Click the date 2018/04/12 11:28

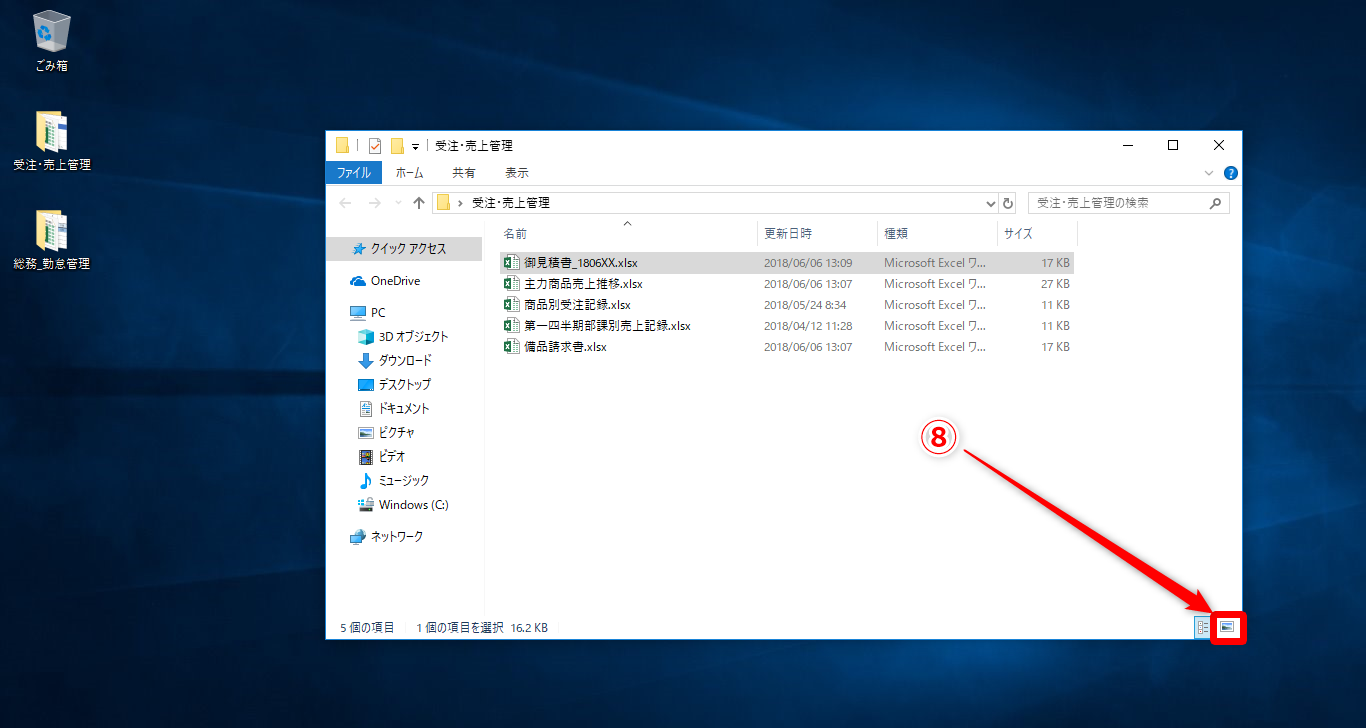(x=808, y=326)
